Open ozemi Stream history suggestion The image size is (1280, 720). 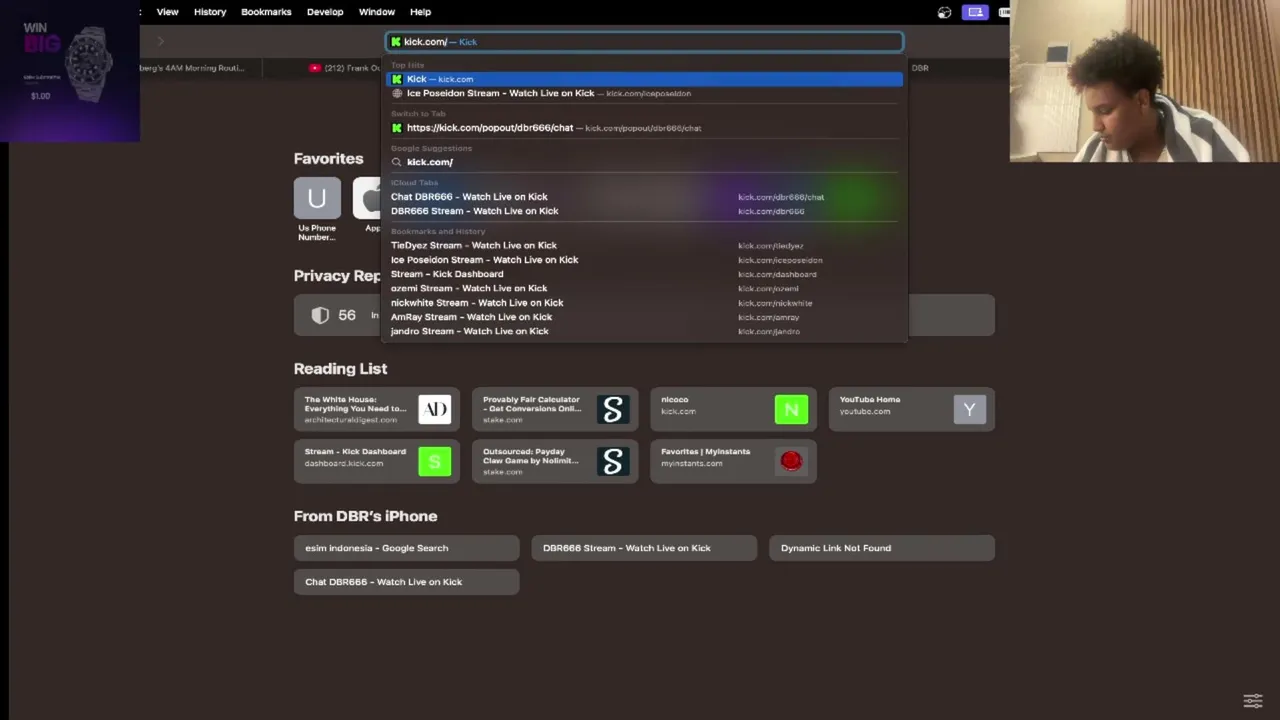tap(645, 288)
